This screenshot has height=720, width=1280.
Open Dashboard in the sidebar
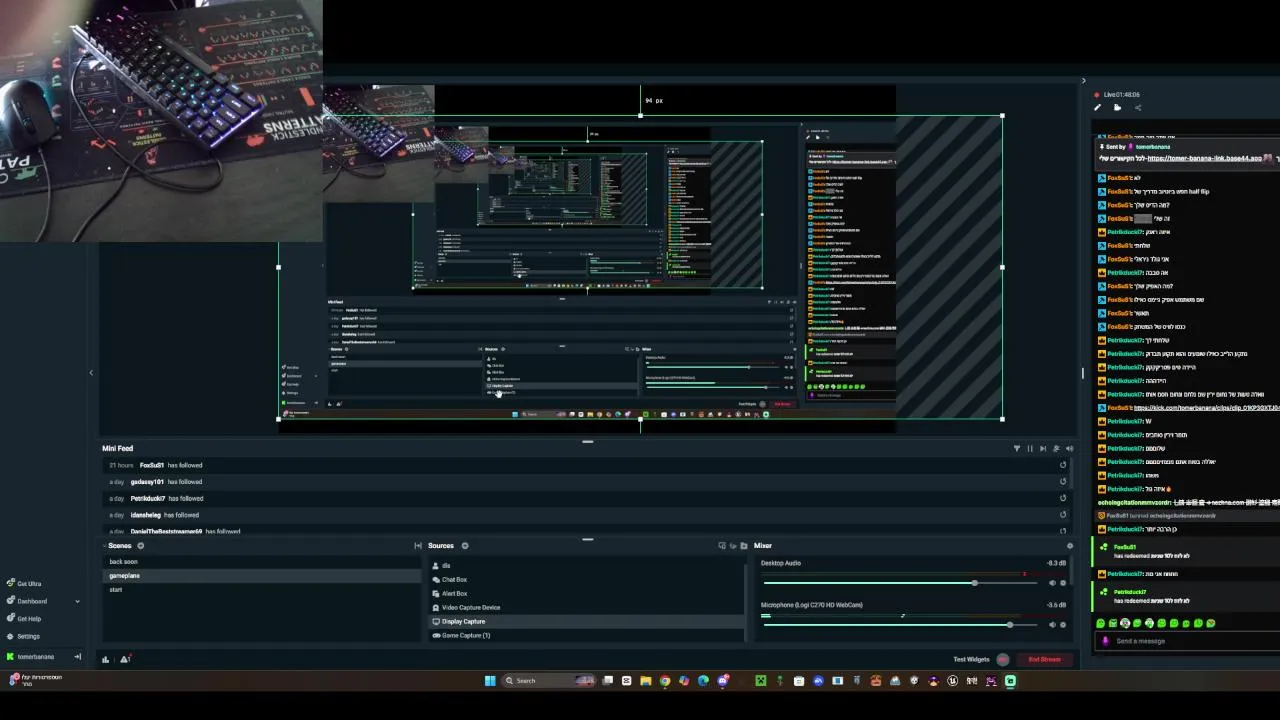click(26, 601)
